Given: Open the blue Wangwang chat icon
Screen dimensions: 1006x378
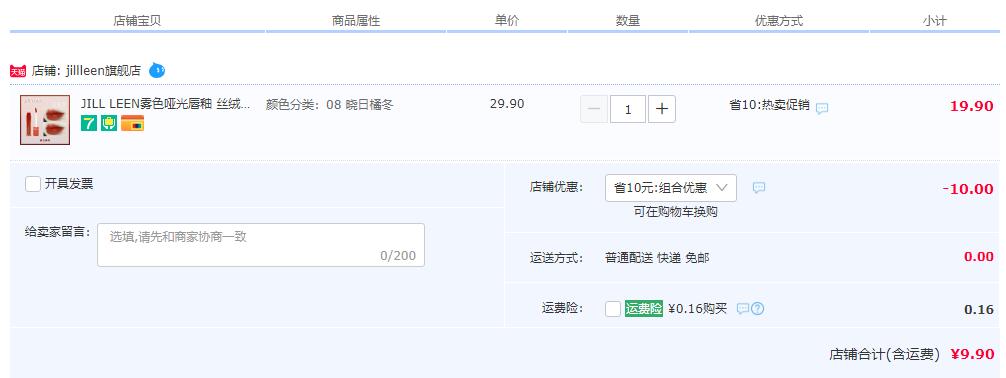Looking at the screenshot, I should tap(157, 71).
